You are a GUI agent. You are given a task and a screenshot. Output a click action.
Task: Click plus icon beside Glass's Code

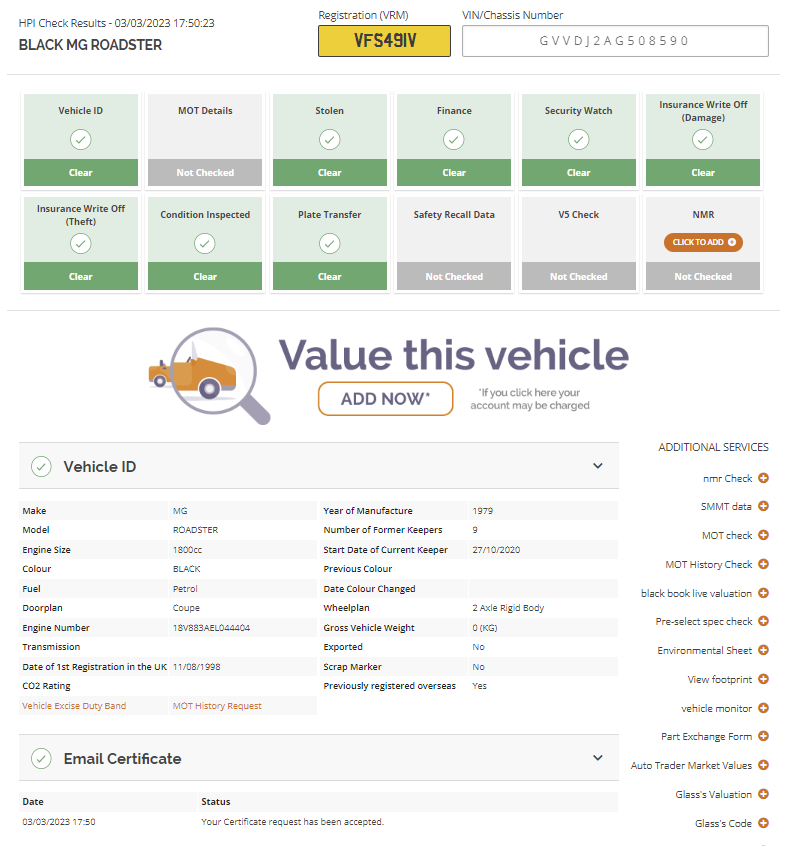pyautogui.click(x=763, y=823)
